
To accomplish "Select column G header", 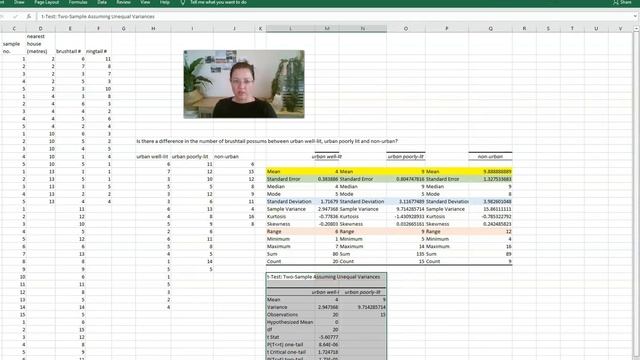I will pyautogui.click(x=123, y=29).
